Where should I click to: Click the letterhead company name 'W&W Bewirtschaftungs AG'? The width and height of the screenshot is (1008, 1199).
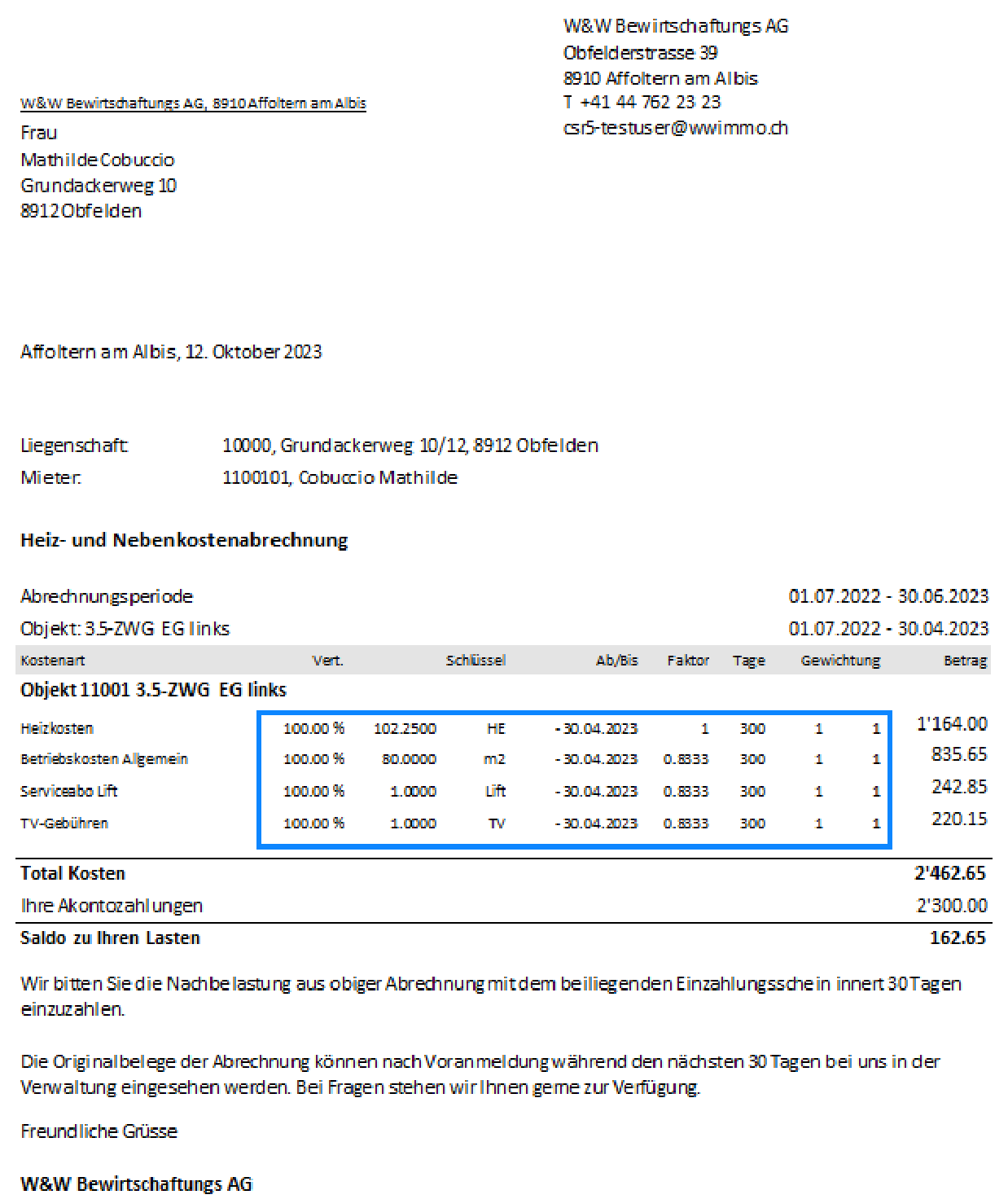(676, 26)
